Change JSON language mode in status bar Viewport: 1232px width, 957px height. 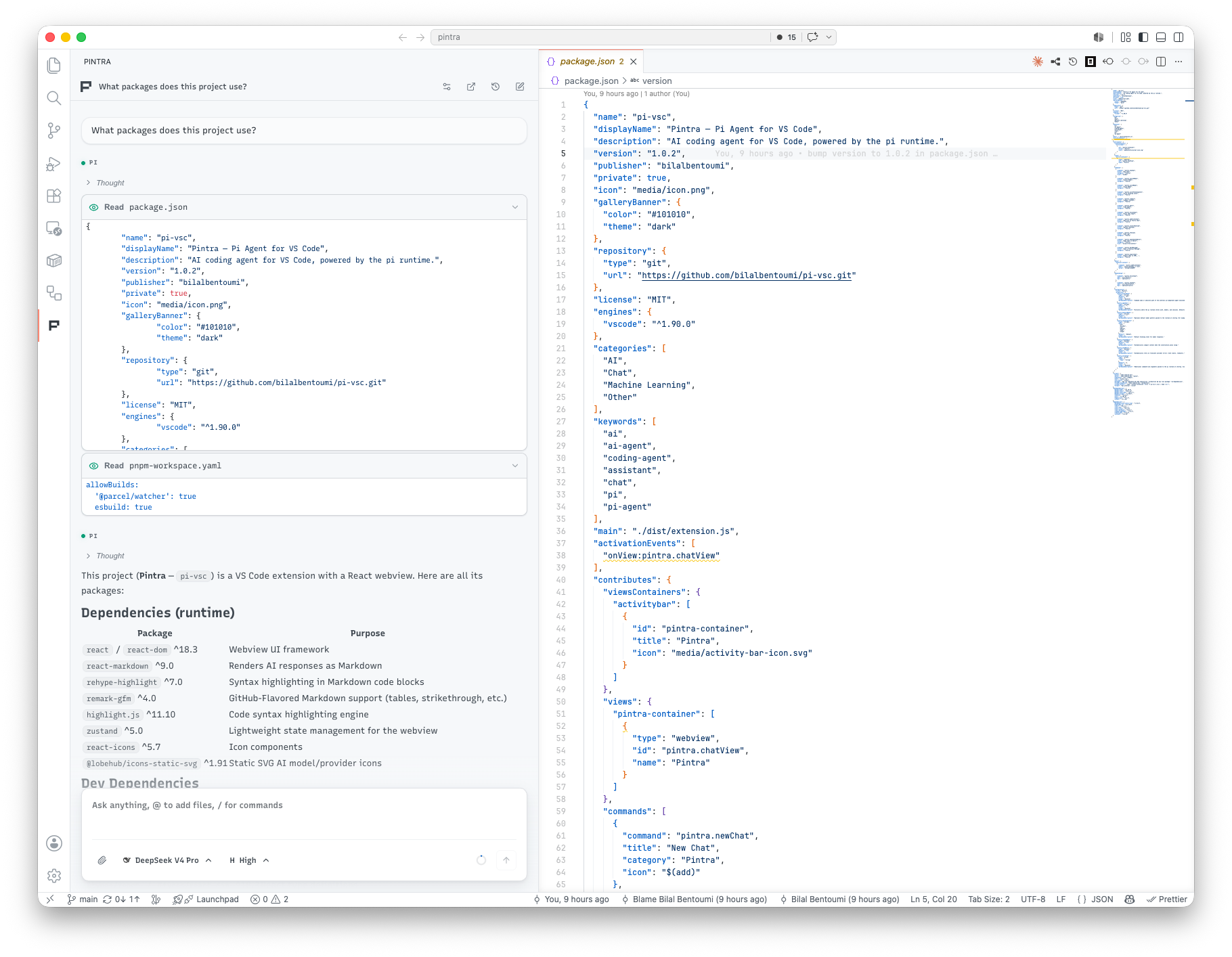pyautogui.click(x=1102, y=899)
